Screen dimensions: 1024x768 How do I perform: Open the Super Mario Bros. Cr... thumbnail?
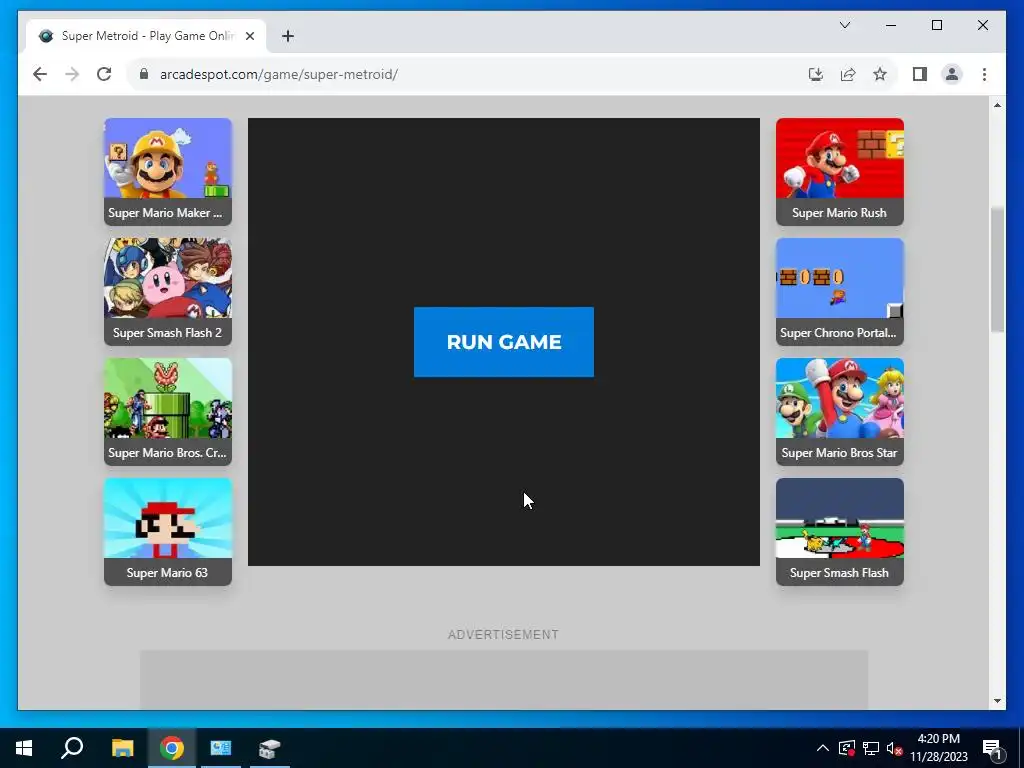[x=168, y=412]
